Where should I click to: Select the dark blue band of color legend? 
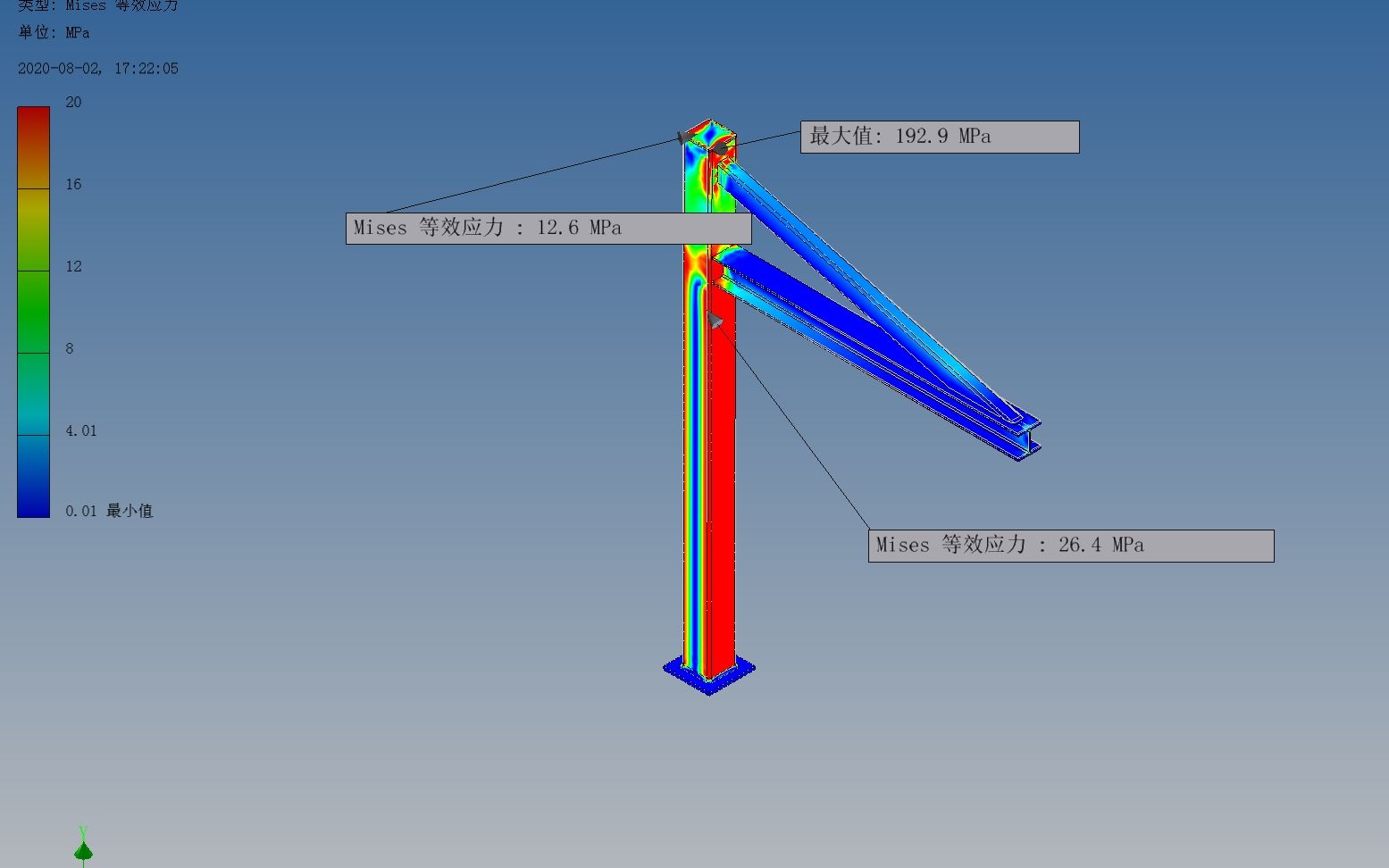pos(34,476)
